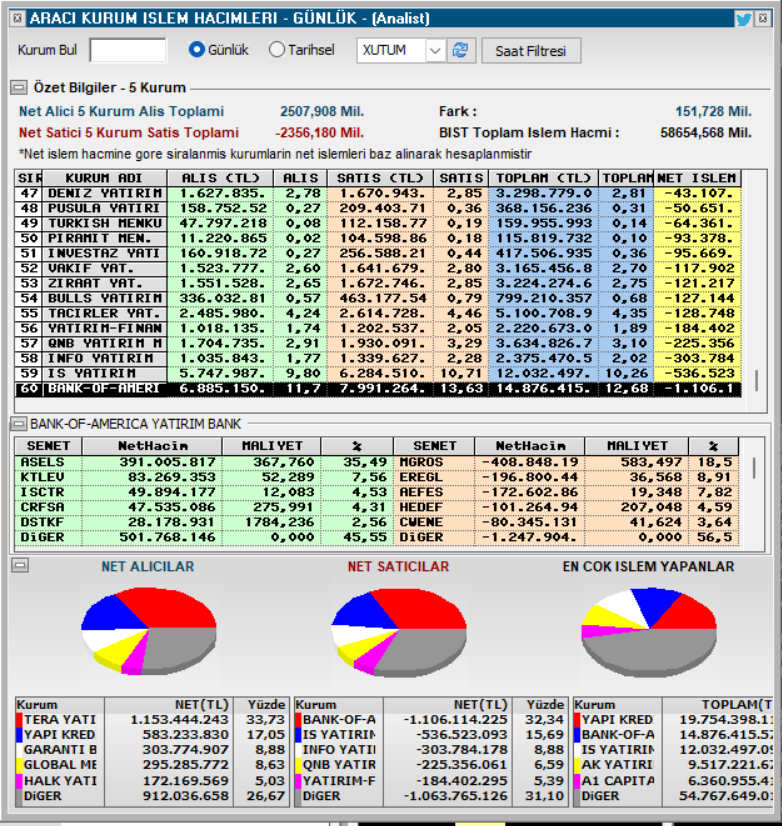
Task: Click the pin icon at title bar left
Action: tap(17, 18)
